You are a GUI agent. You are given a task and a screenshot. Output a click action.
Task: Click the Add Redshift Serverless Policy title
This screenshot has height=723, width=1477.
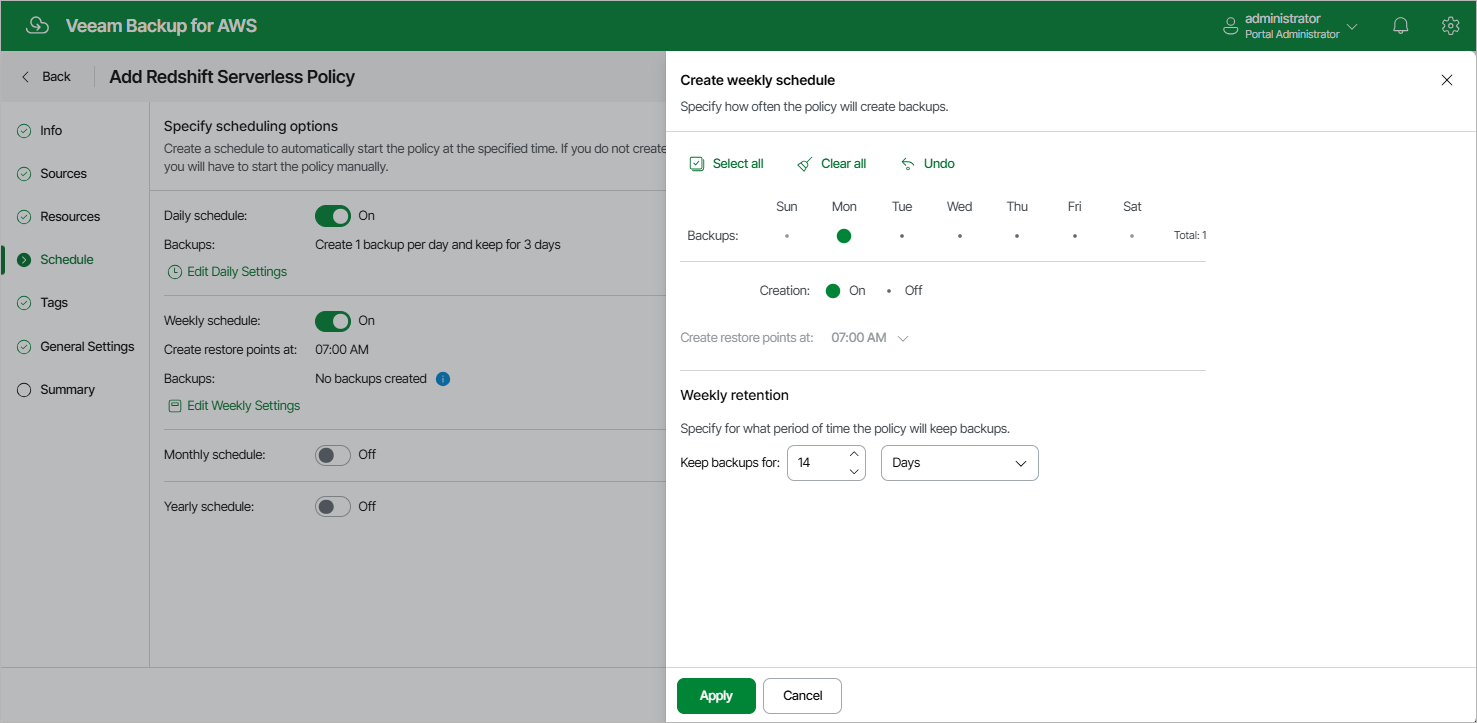tap(232, 77)
